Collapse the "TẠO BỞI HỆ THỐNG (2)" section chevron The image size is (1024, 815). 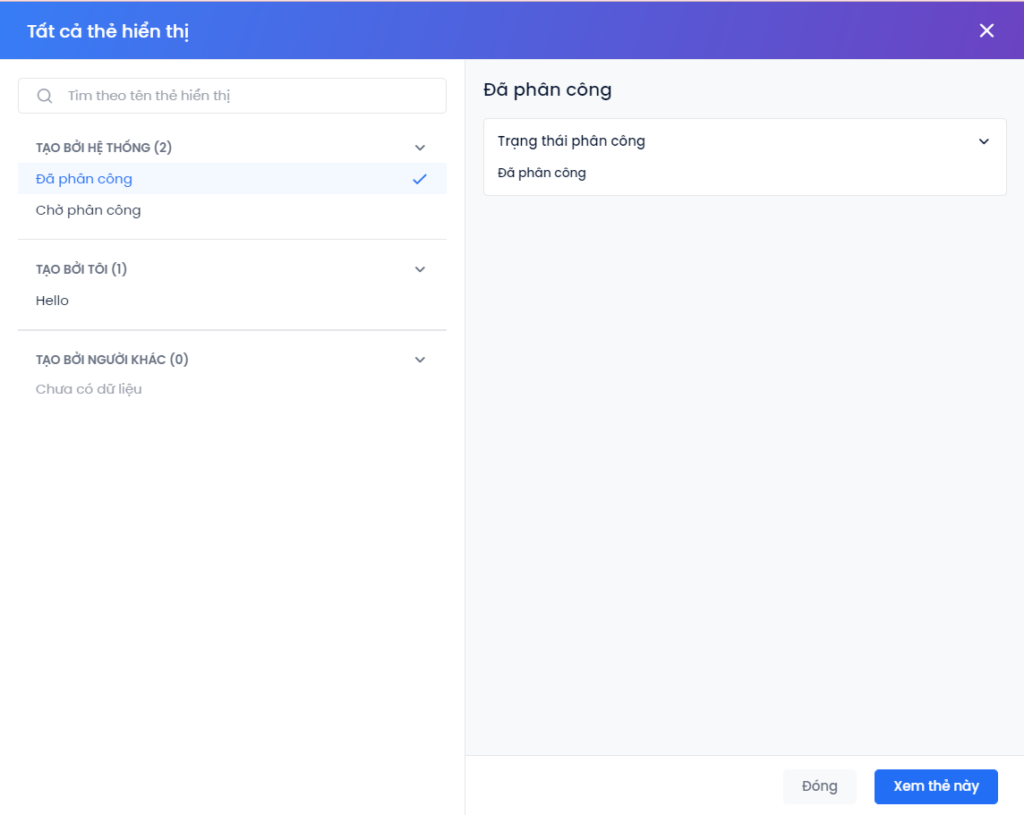[420, 148]
